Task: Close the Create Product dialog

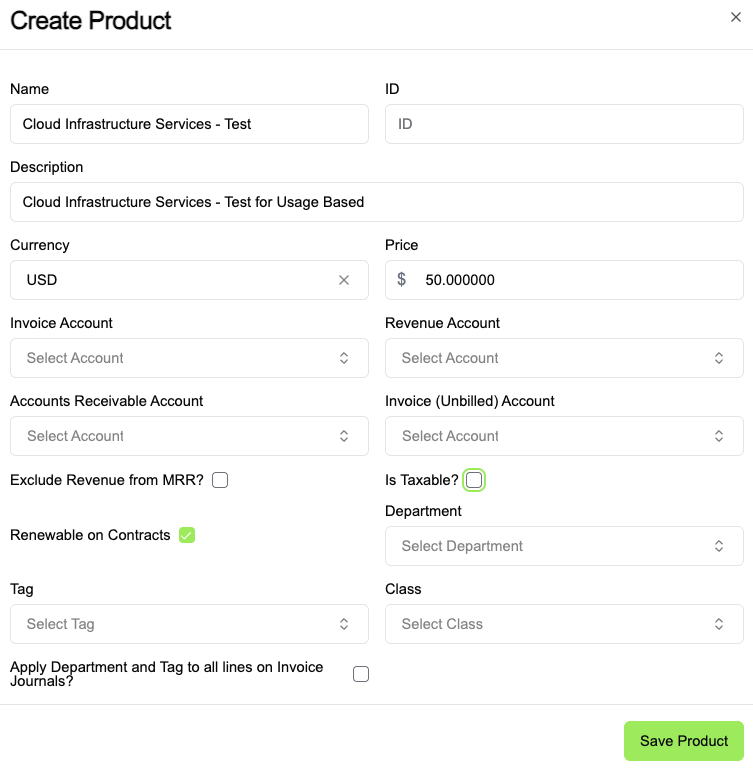Action: point(736,17)
